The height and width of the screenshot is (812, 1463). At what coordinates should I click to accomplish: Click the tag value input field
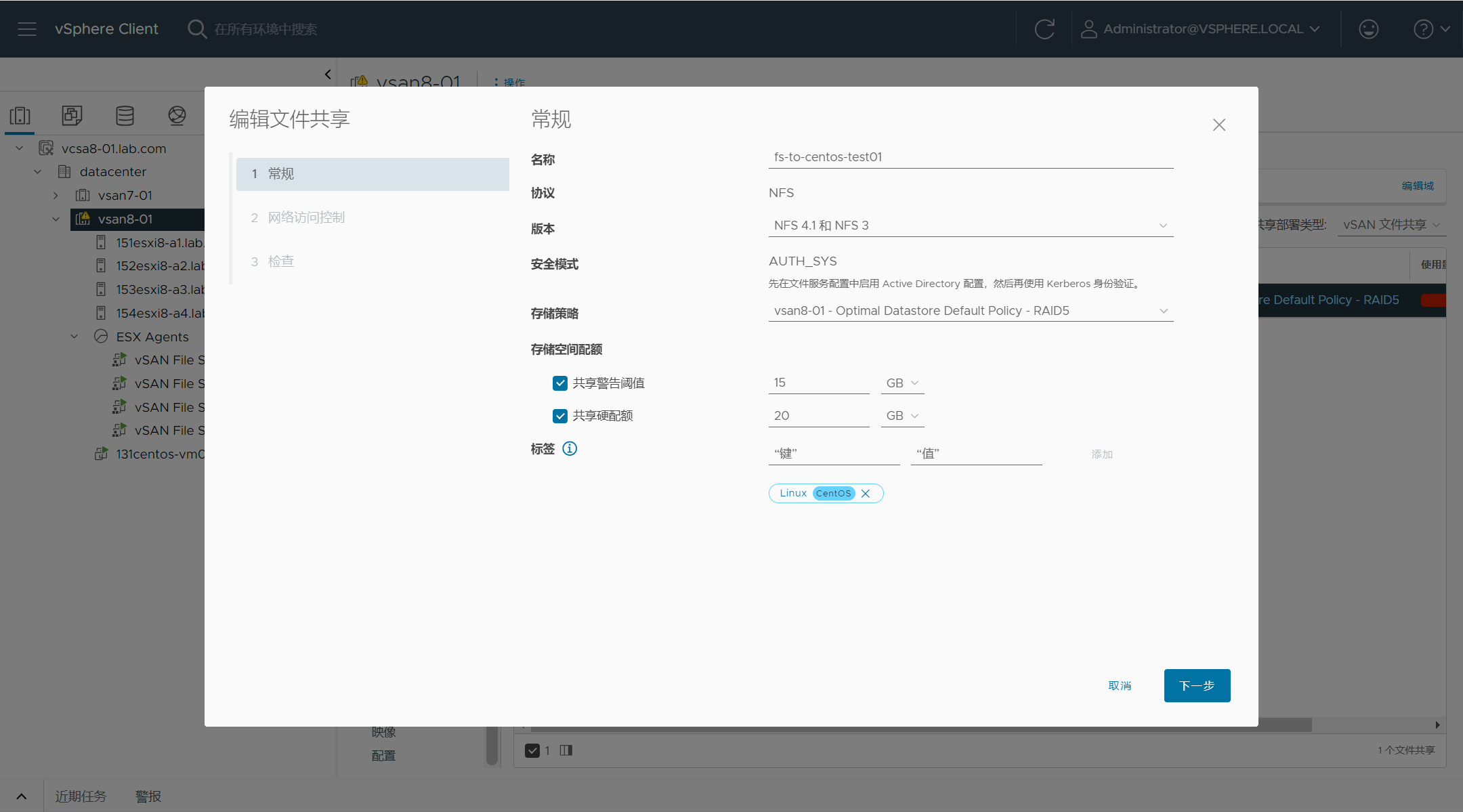tap(976, 454)
